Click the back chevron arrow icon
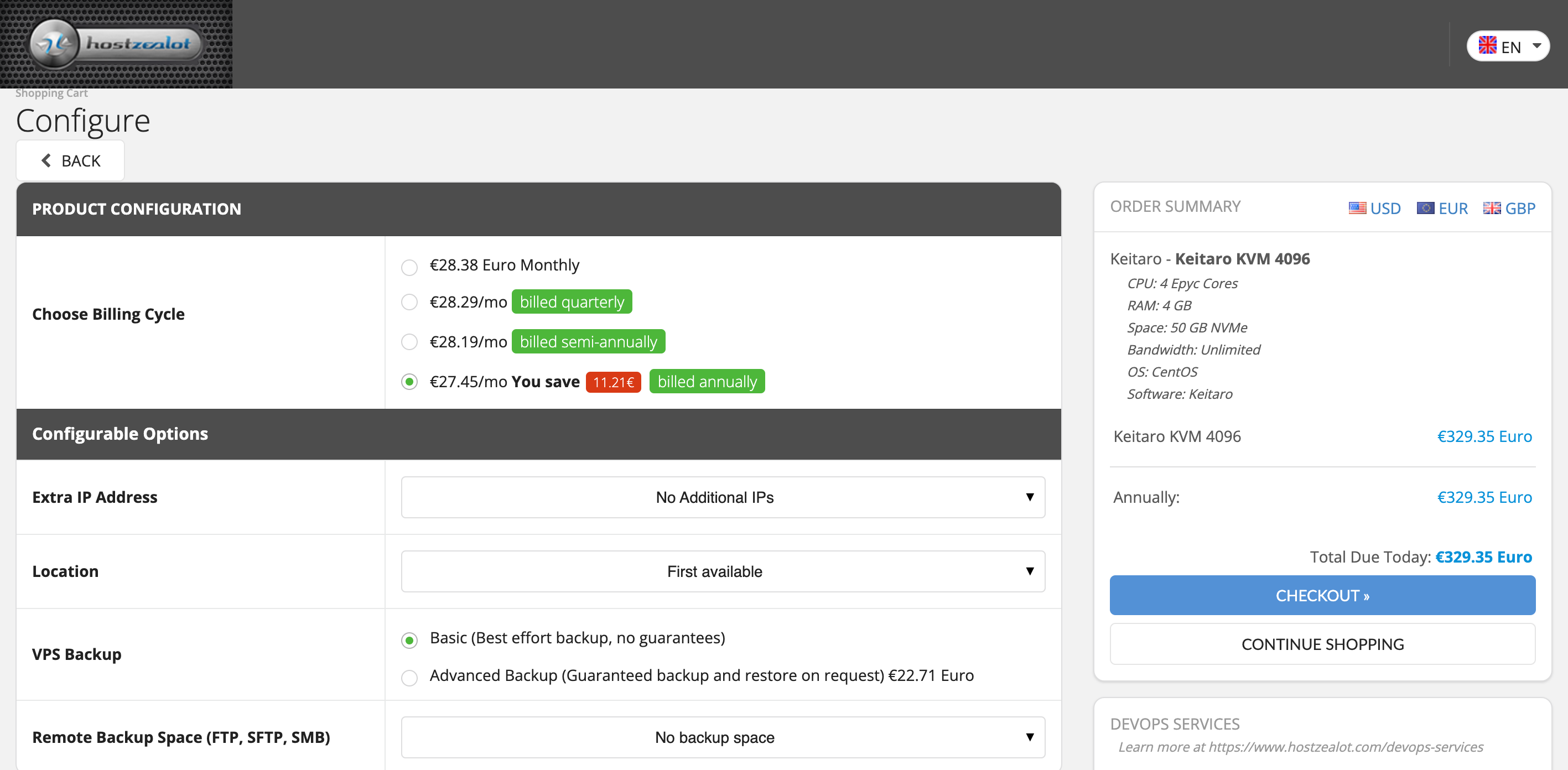Screen dimensions: 1568x770 46,161
